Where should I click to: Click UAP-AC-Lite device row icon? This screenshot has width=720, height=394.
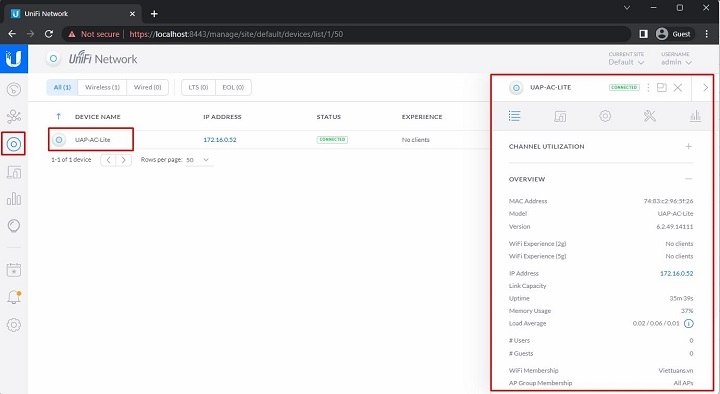point(59,140)
